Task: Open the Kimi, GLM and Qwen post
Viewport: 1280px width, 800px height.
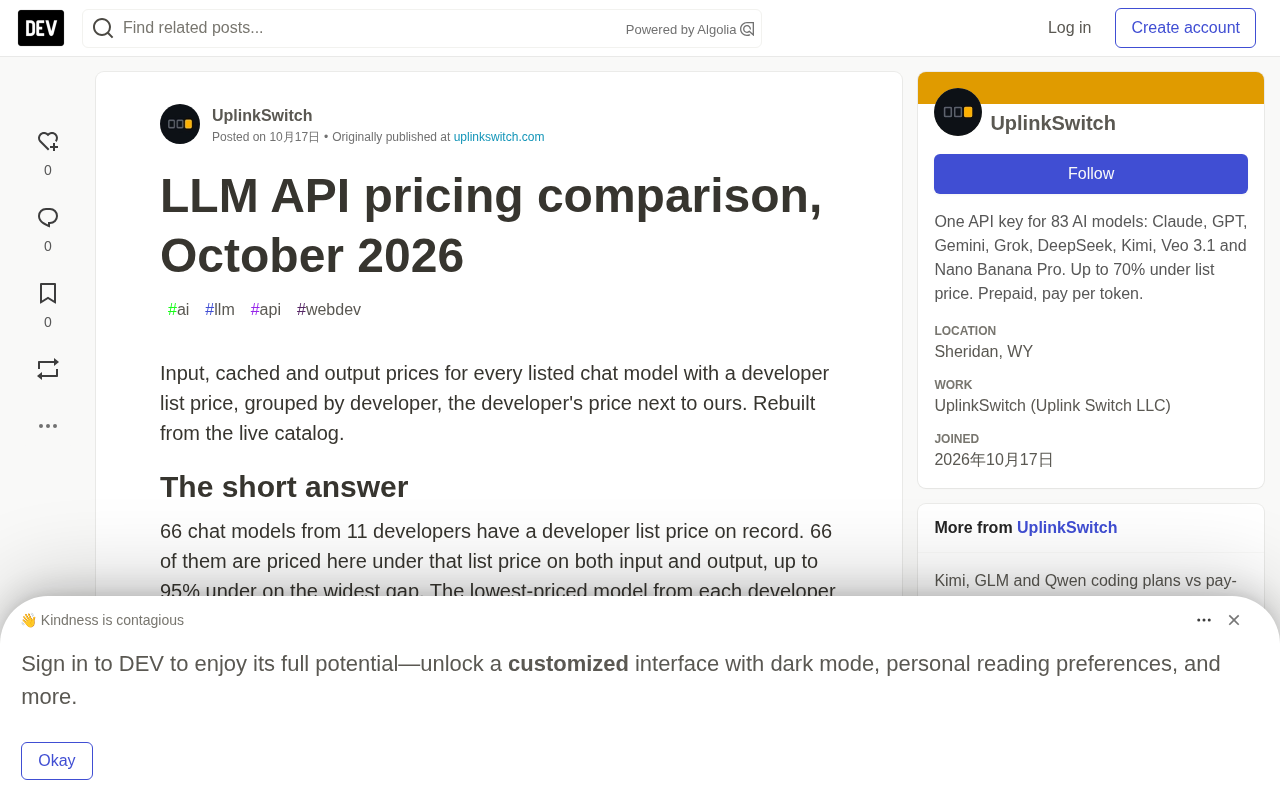Action: (x=1085, y=581)
